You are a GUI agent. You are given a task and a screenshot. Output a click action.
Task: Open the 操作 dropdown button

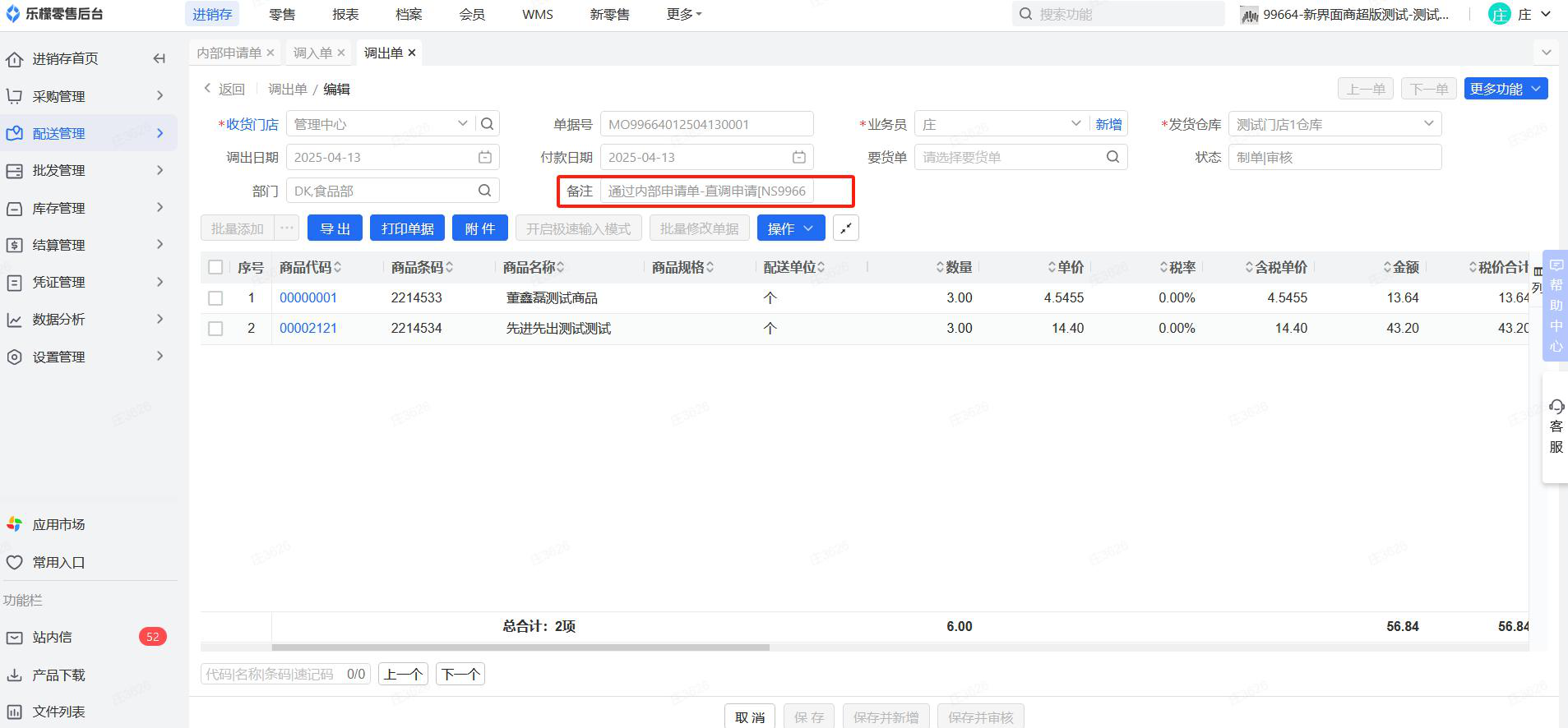(x=790, y=228)
